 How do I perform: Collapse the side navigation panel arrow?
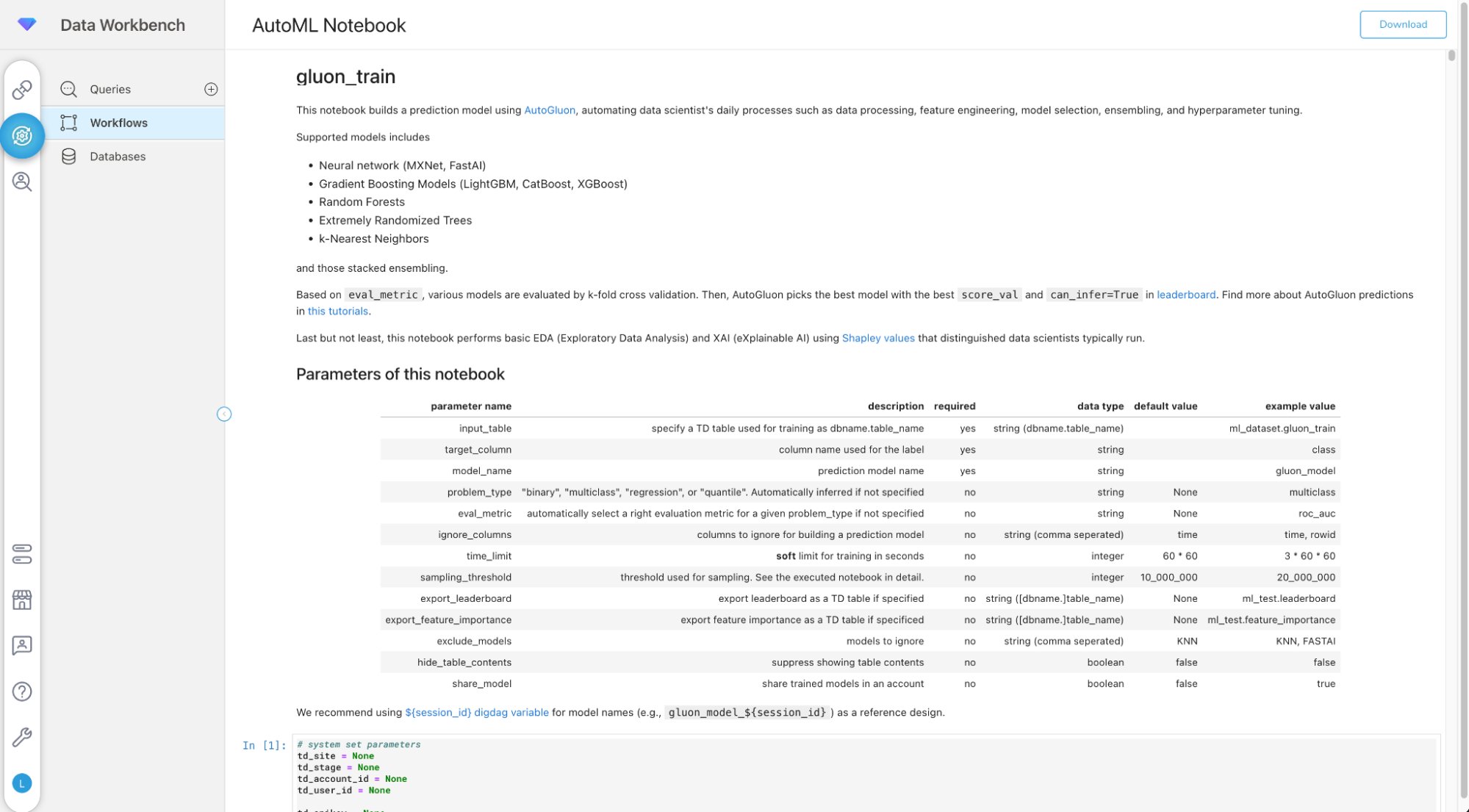point(224,414)
